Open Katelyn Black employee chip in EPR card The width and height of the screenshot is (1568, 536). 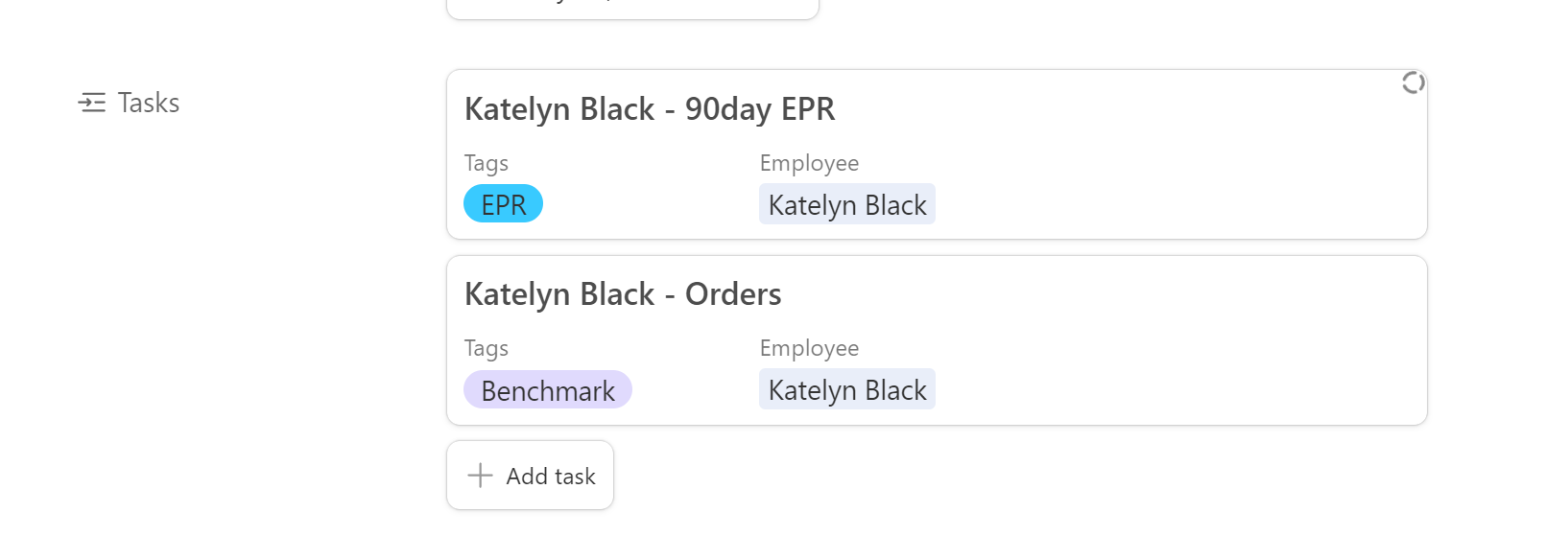pos(847,204)
